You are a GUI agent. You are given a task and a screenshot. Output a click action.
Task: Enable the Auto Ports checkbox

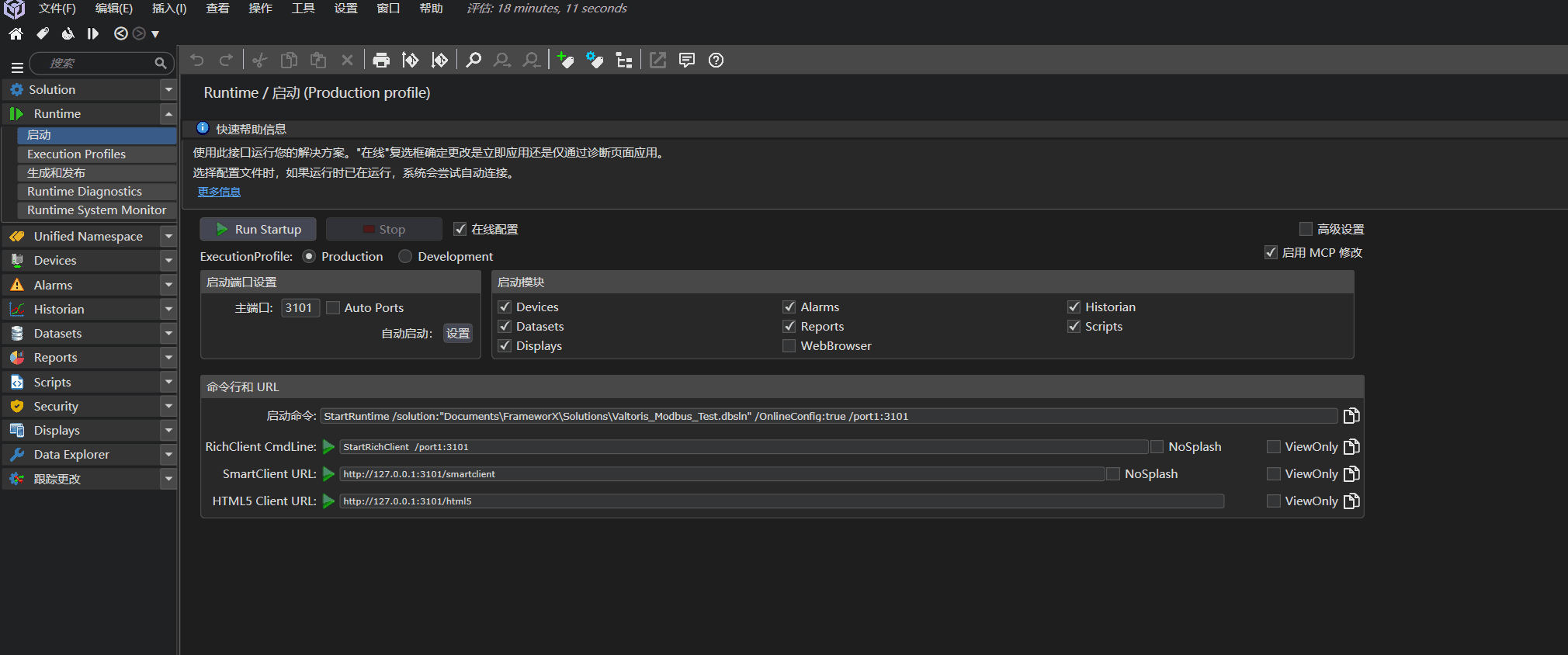333,307
